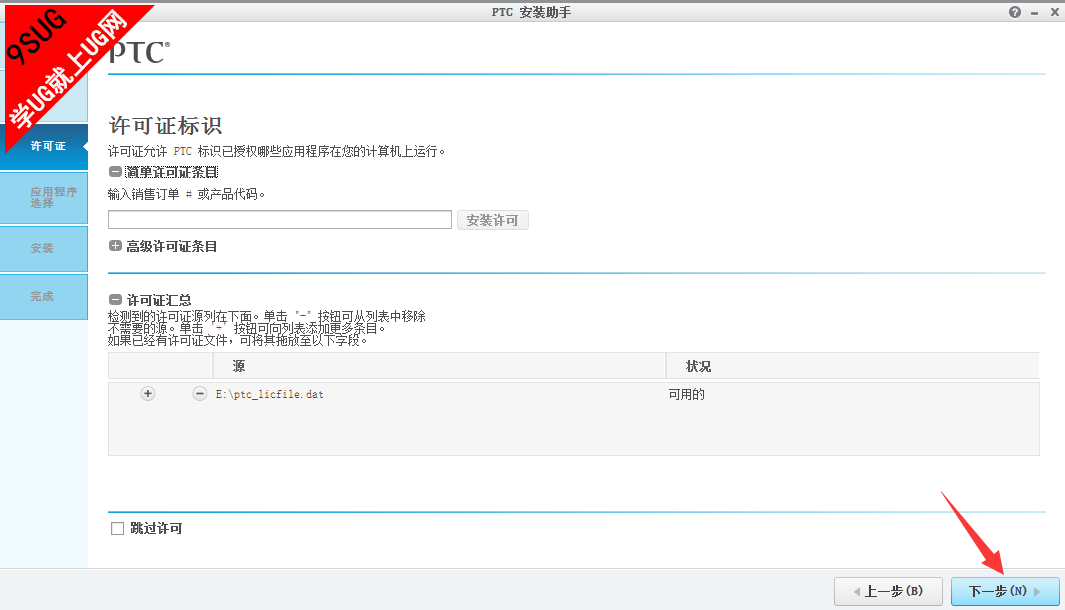Click the PTC logo
This screenshot has width=1065, height=610.
(139, 52)
